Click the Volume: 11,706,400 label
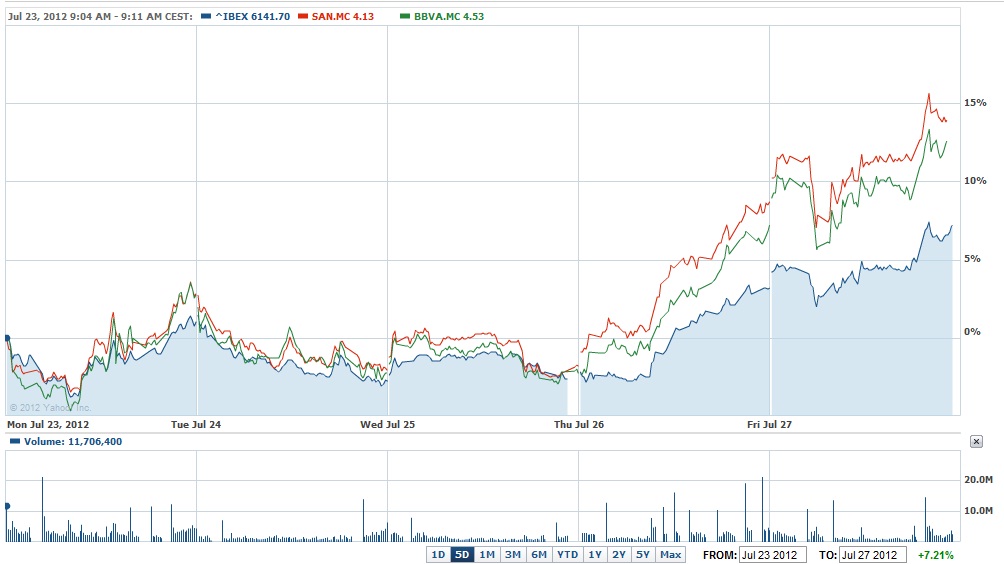 (x=73, y=442)
